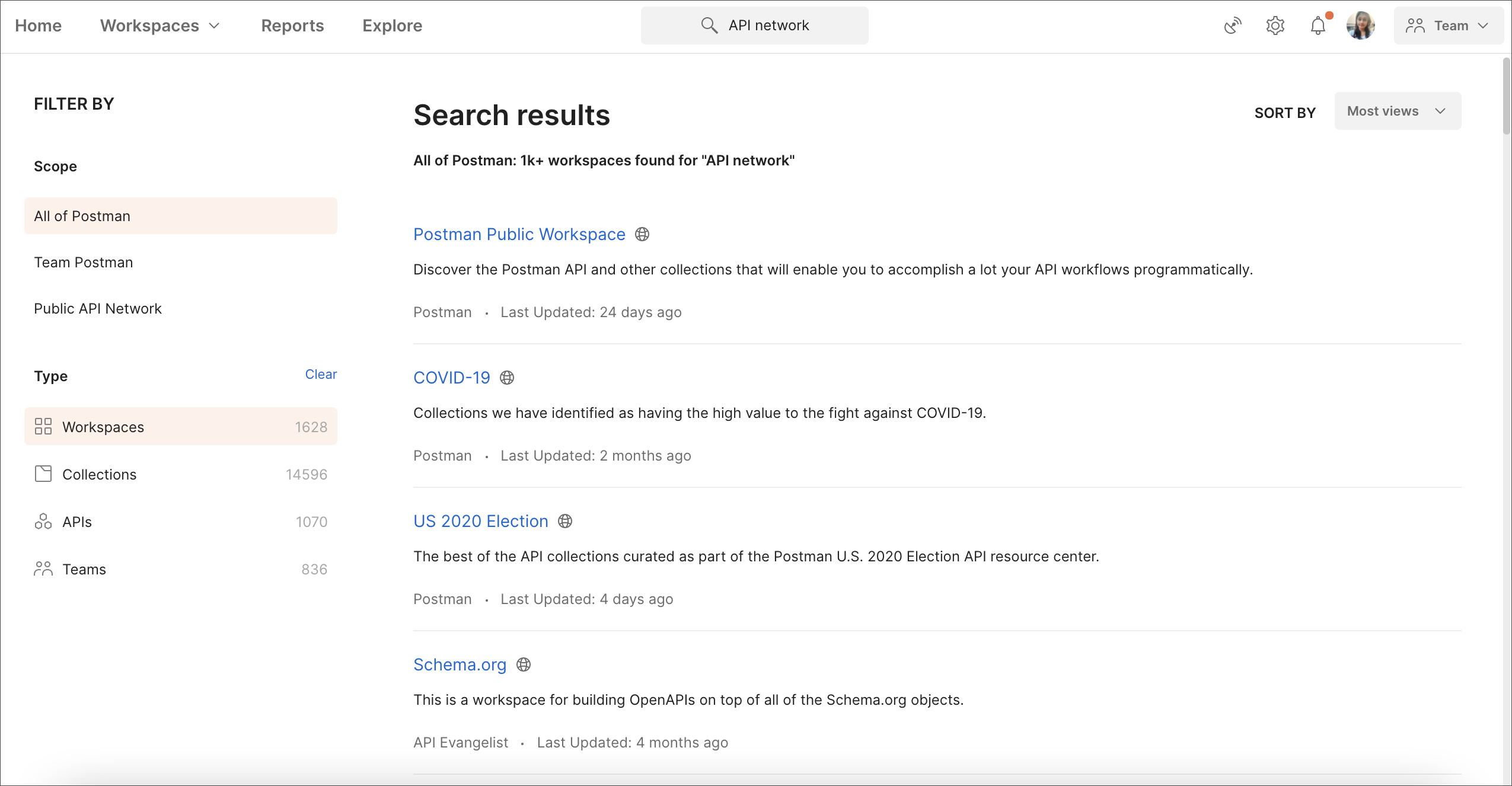Click the APIs count 1070

311,522
